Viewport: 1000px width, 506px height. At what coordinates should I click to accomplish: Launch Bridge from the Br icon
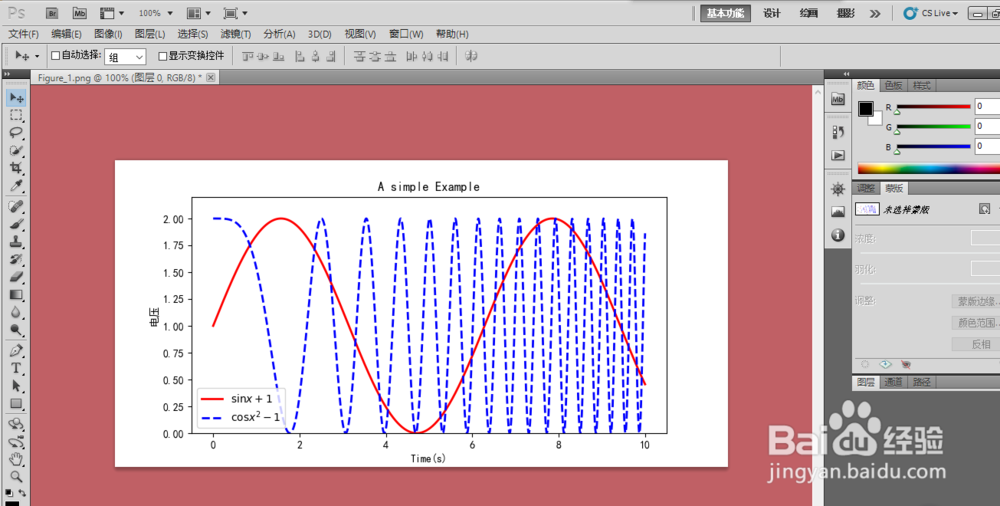pyautogui.click(x=53, y=13)
